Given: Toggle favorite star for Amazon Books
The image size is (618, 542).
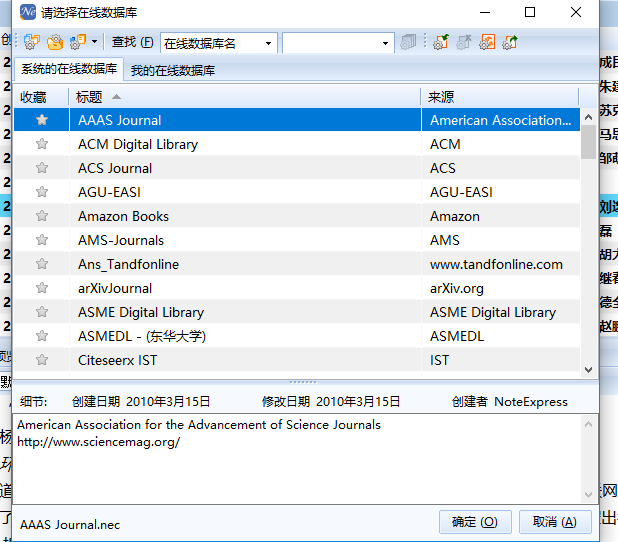Looking at the screenshot, I should tap(42, 216).
